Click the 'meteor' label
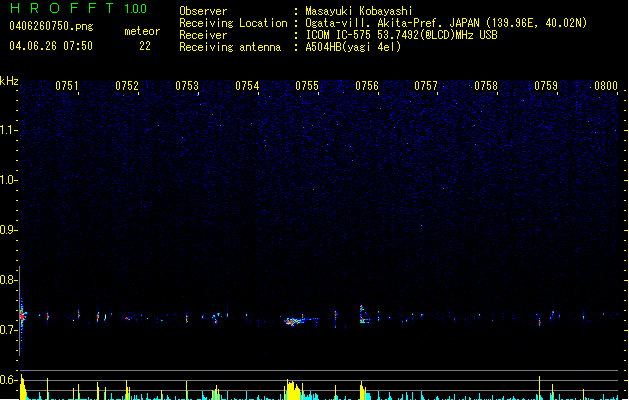 point(142,31)
